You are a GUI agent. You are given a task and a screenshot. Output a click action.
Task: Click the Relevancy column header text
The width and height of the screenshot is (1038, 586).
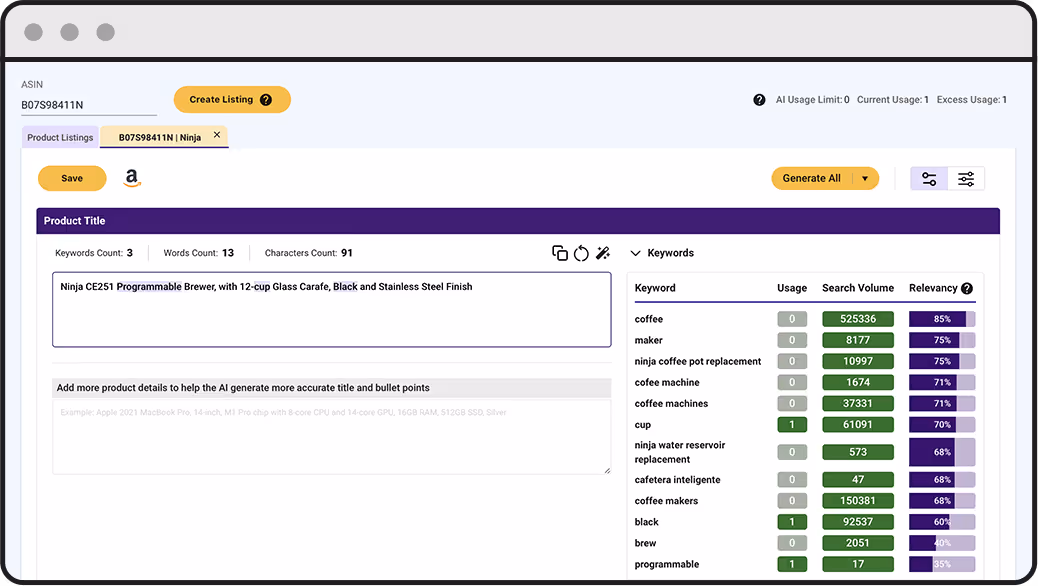pyautogui.click(x=933, y=288)
